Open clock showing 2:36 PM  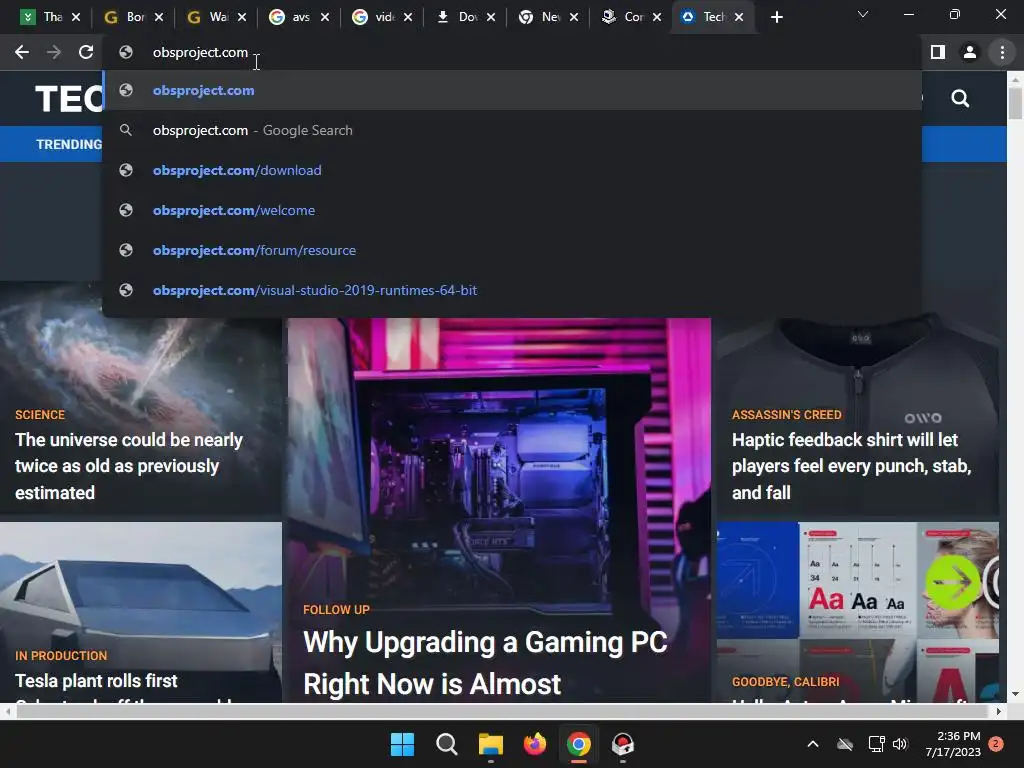click(953, 744)
